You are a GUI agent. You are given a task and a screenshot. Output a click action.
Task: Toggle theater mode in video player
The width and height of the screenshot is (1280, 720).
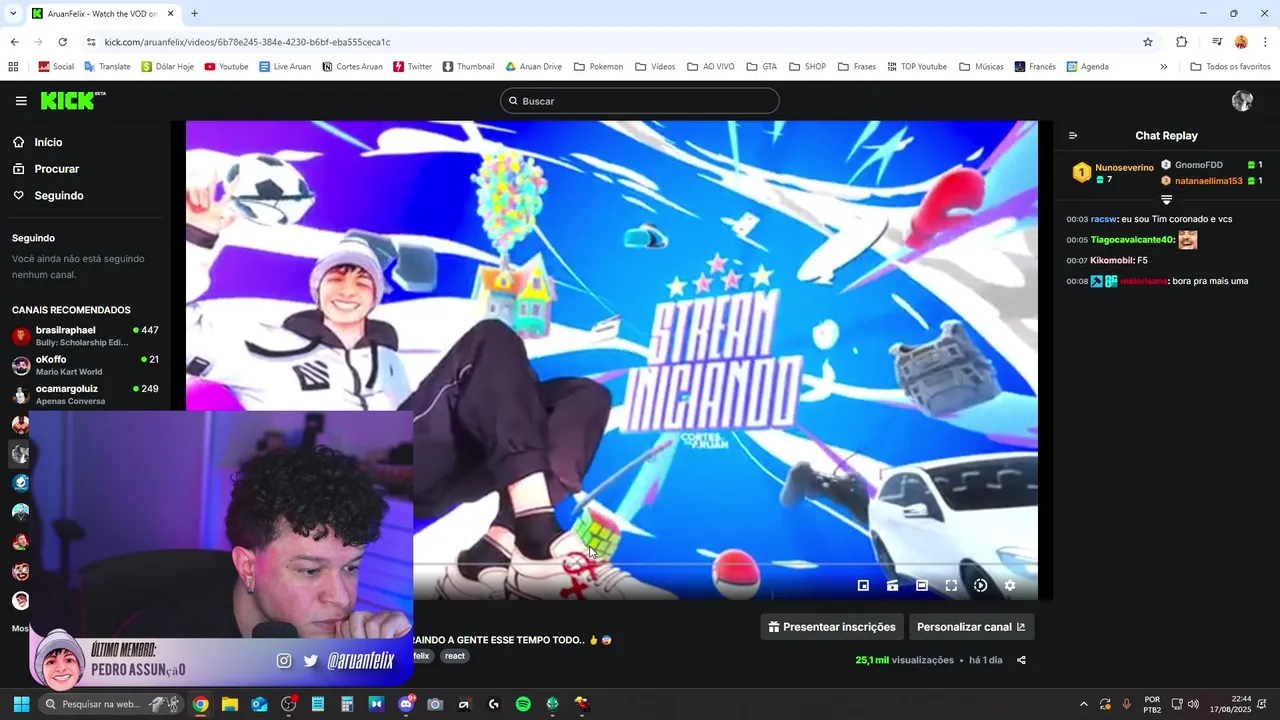pos(922,586)
